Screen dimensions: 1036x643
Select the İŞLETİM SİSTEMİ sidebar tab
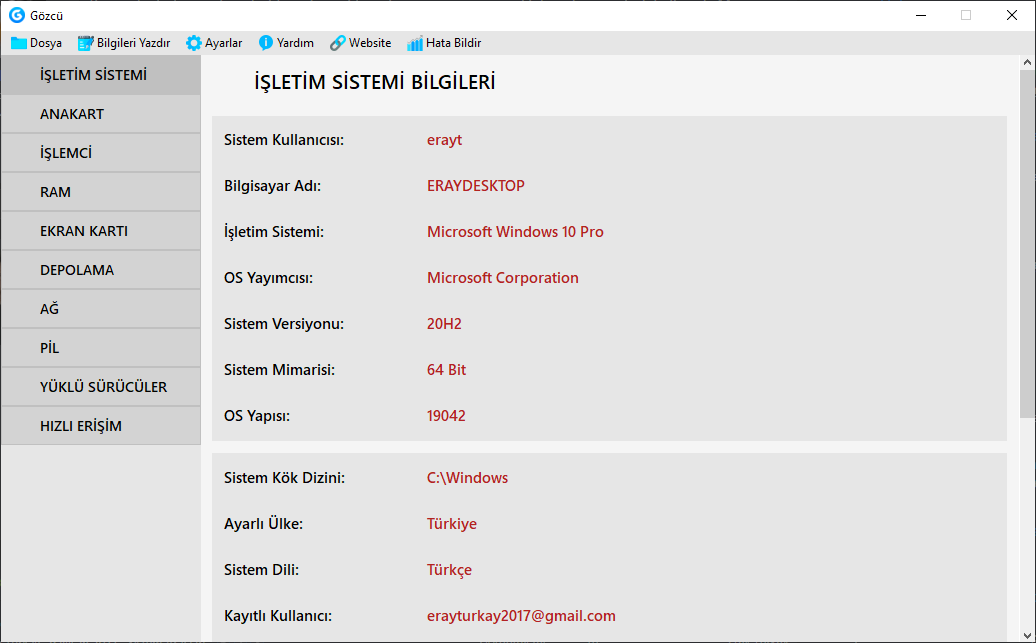coord(101,75)
